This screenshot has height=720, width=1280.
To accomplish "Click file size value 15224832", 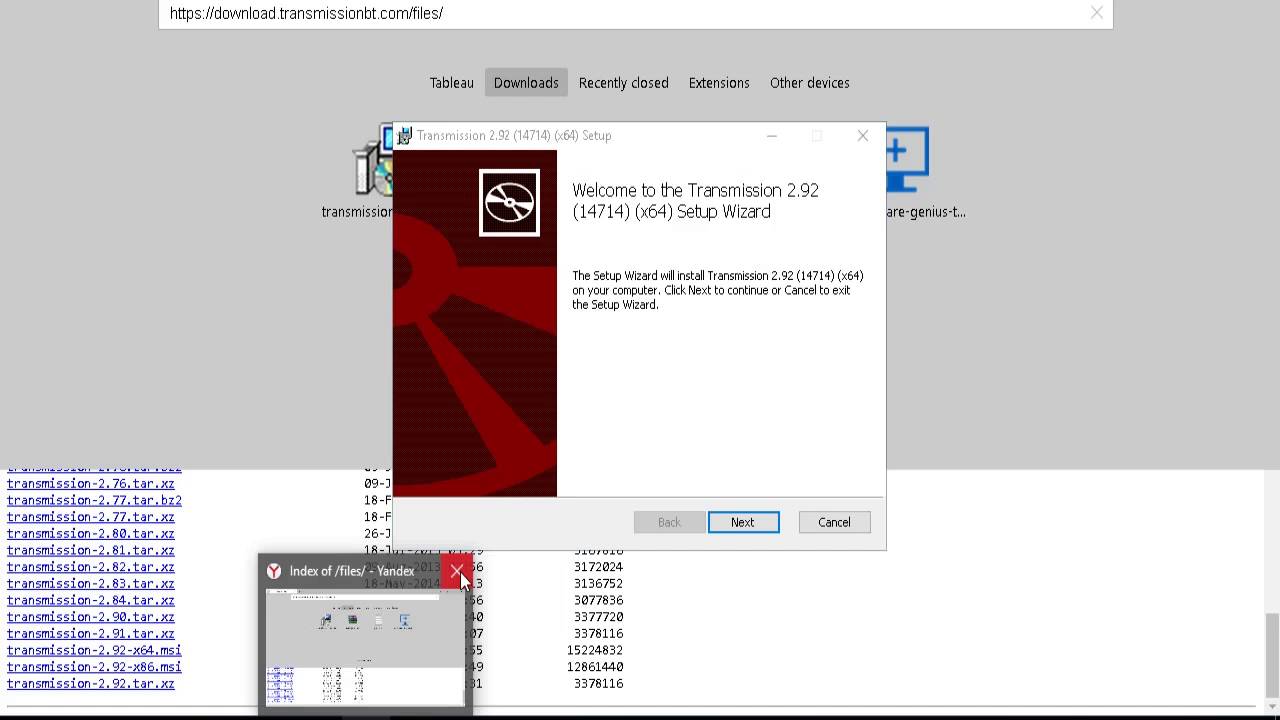I will pyautogui.click(x=595, y=650).
